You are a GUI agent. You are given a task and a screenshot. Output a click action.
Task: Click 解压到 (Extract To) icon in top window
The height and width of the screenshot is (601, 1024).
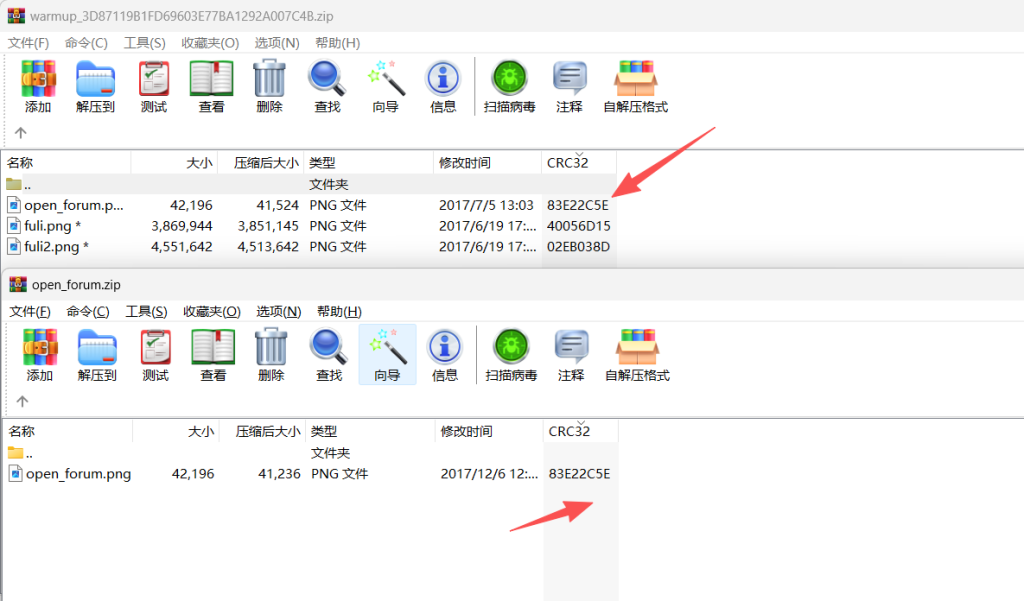(x=96, y=86)
